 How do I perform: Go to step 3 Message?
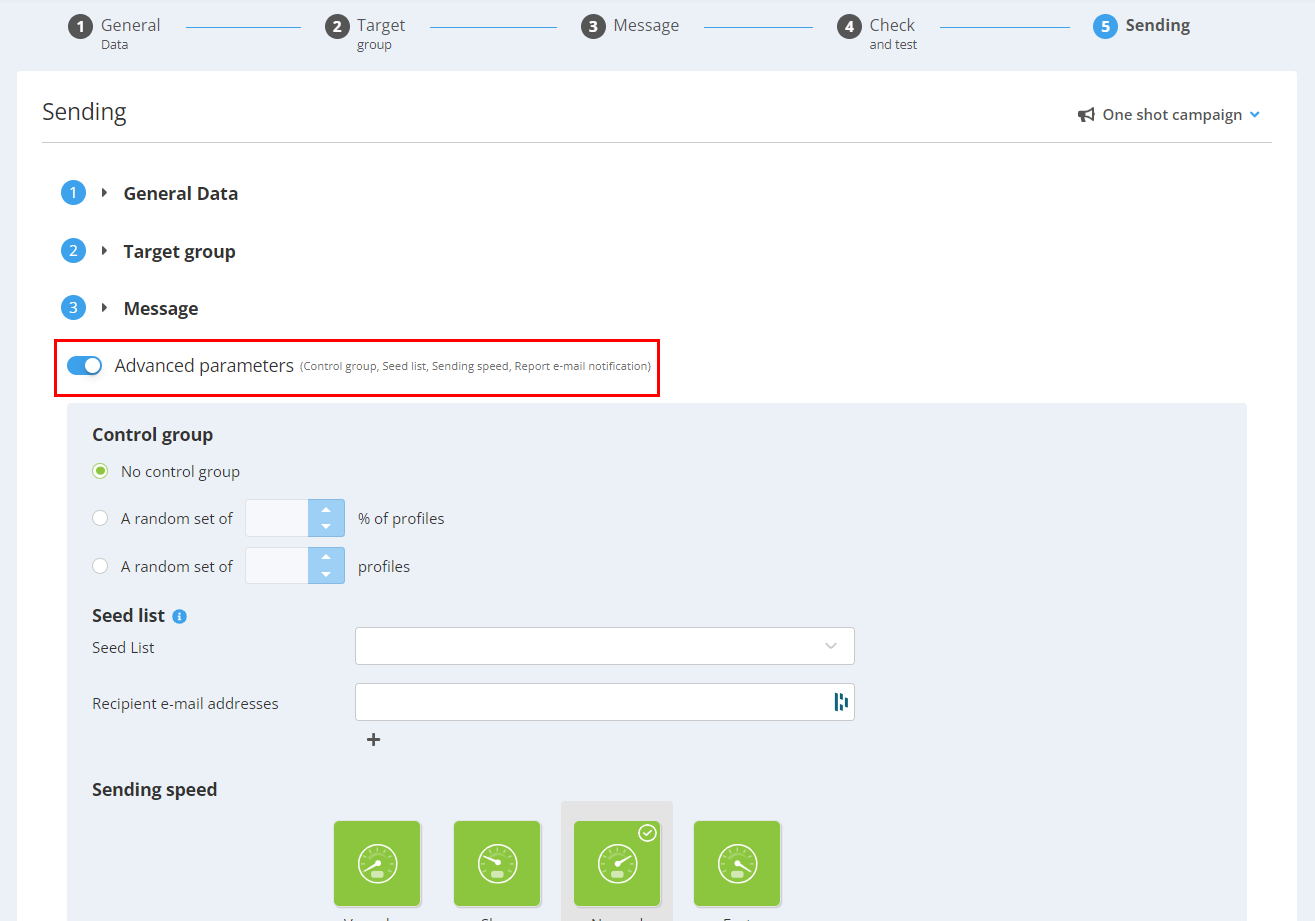coord(630,26)
